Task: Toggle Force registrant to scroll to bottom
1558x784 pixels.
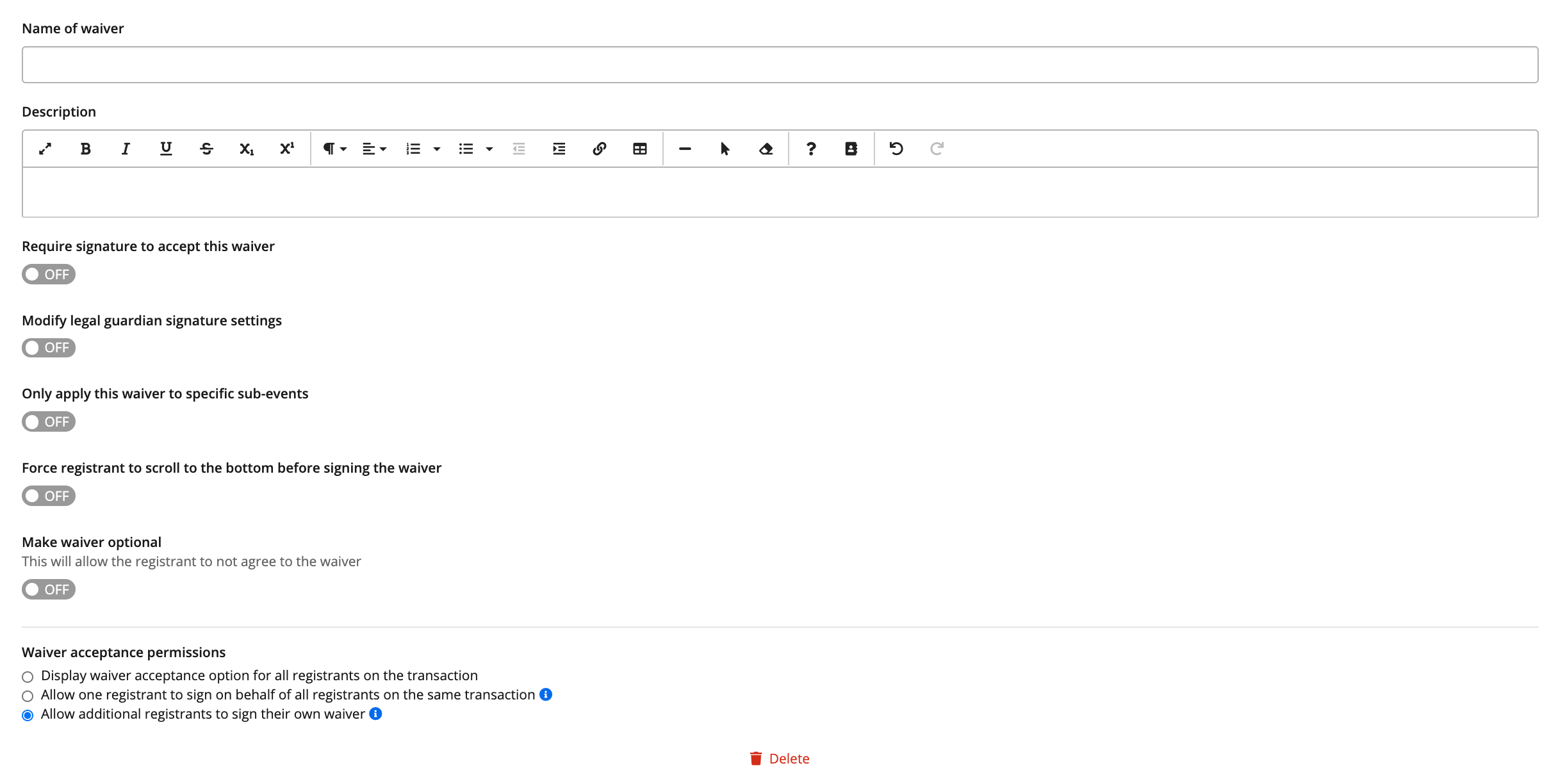Action: click(x=49, y=496)
